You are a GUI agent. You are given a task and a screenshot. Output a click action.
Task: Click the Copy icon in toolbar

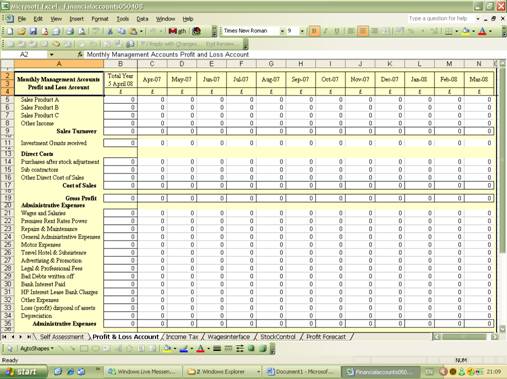click(x=121, y=31)
